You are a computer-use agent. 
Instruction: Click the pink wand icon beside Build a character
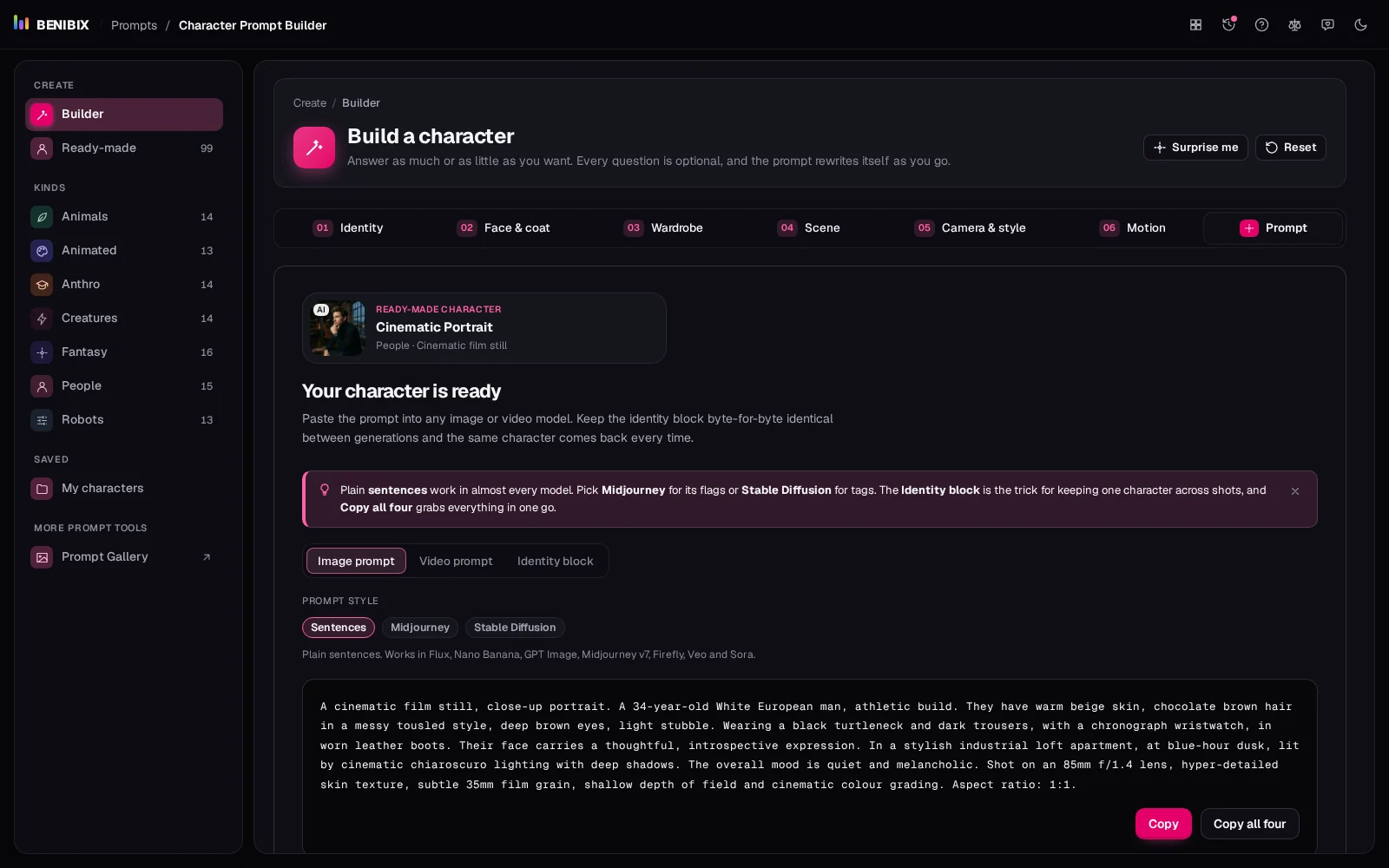(314, 148)
